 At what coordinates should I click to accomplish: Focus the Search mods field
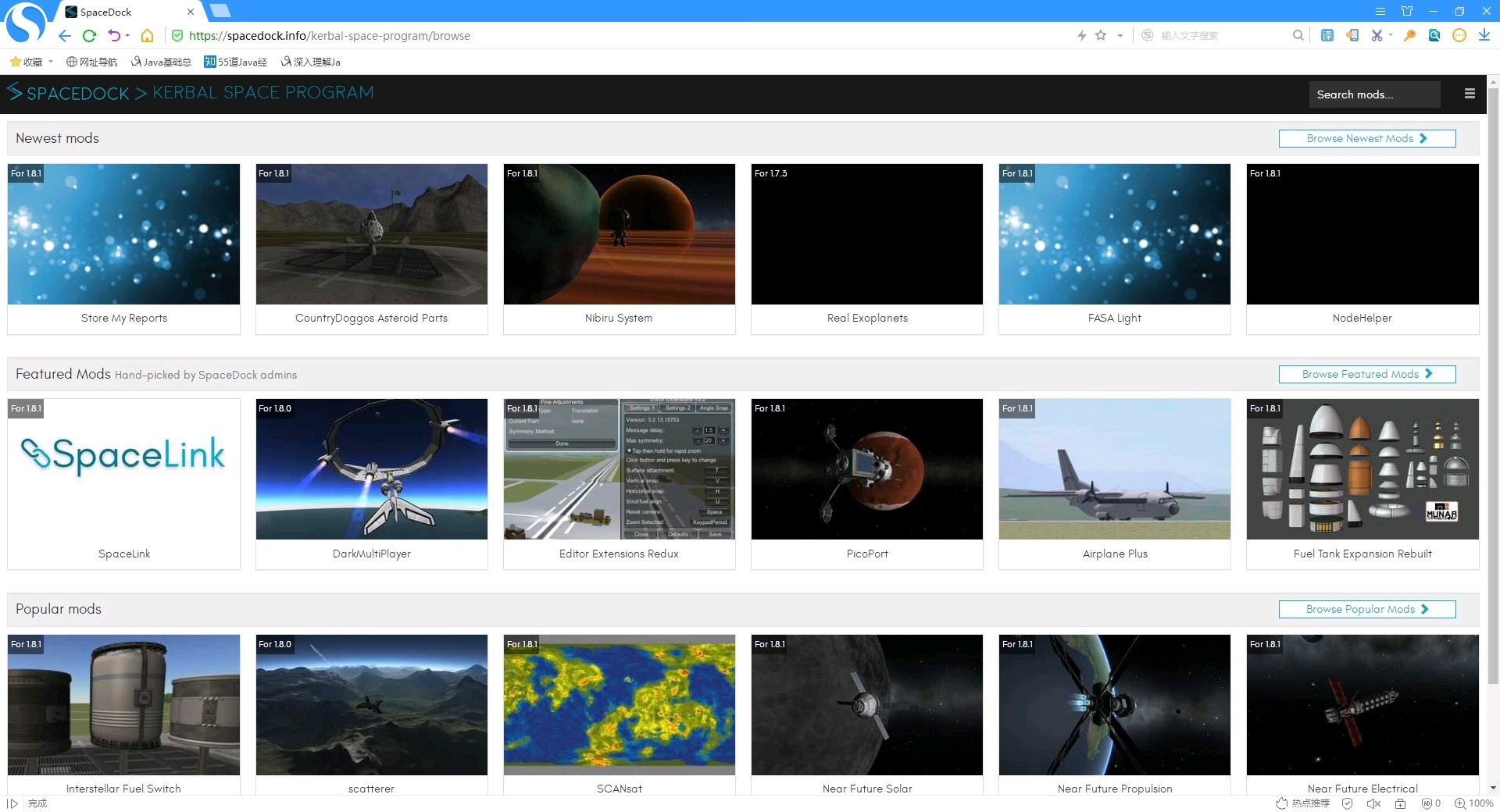point(1374,94)
